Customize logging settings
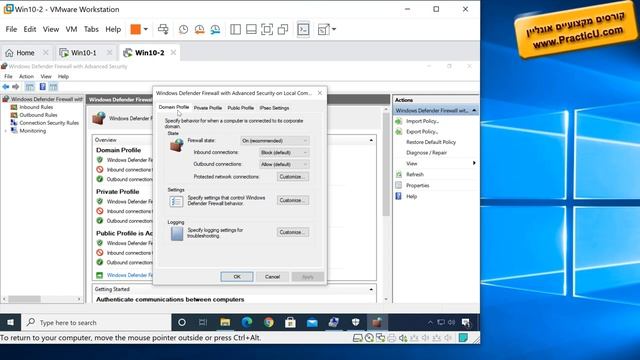Viewport: 640px width, 360px height. pos(293,232)
